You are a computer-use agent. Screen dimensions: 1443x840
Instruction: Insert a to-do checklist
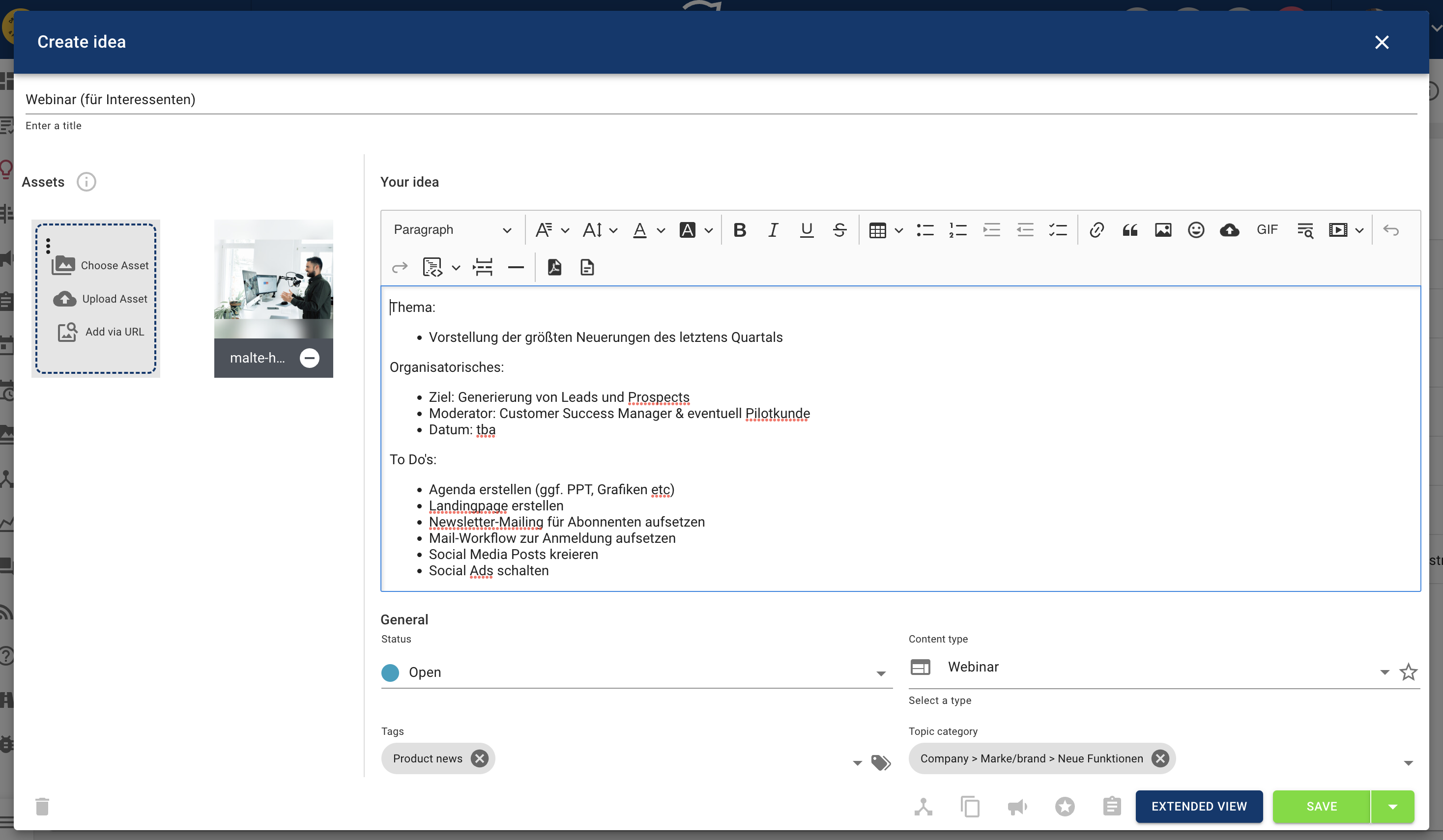(1058, 230)
